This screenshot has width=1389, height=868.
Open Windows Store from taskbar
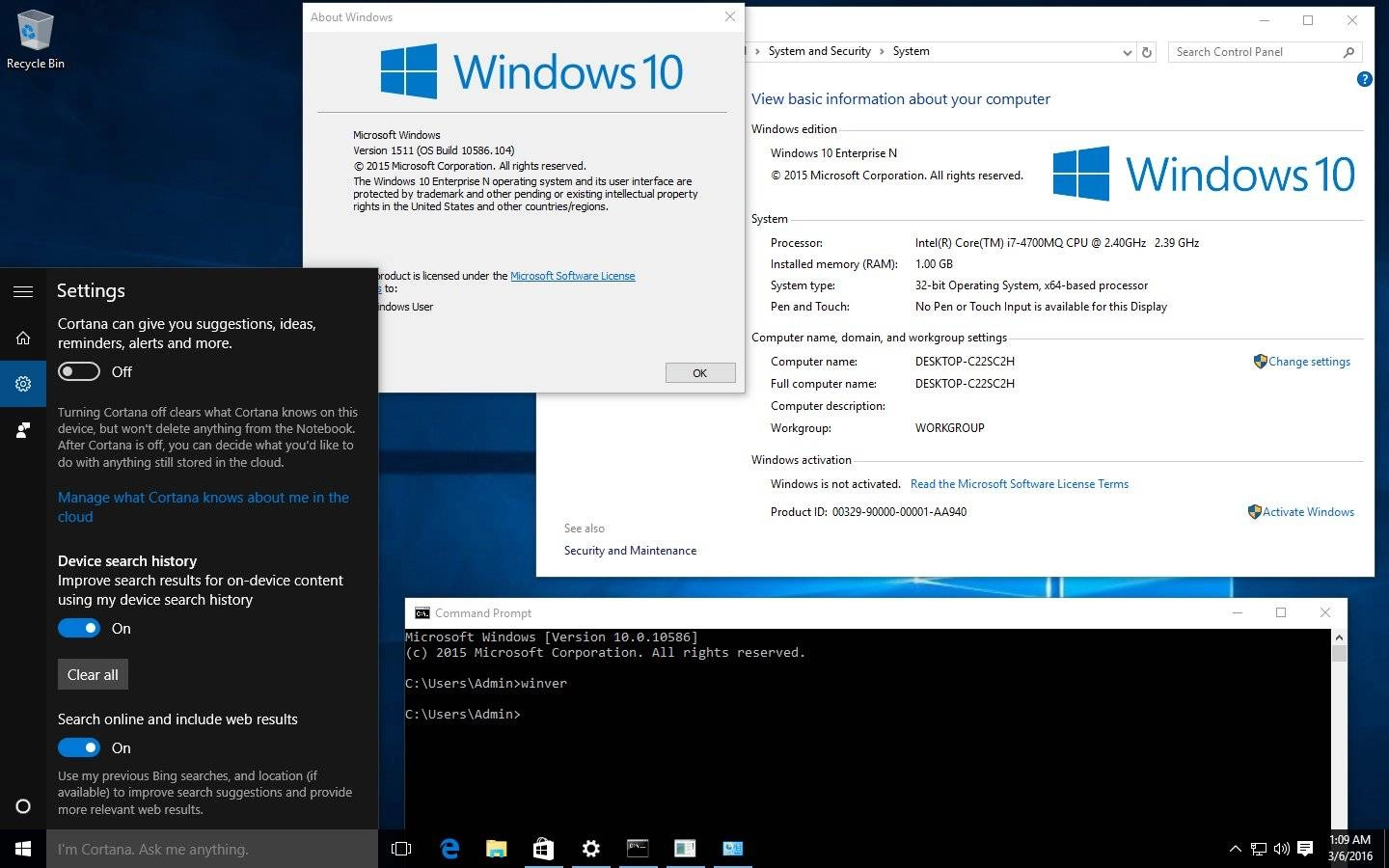pyautogui.click(x=543, y=849)
